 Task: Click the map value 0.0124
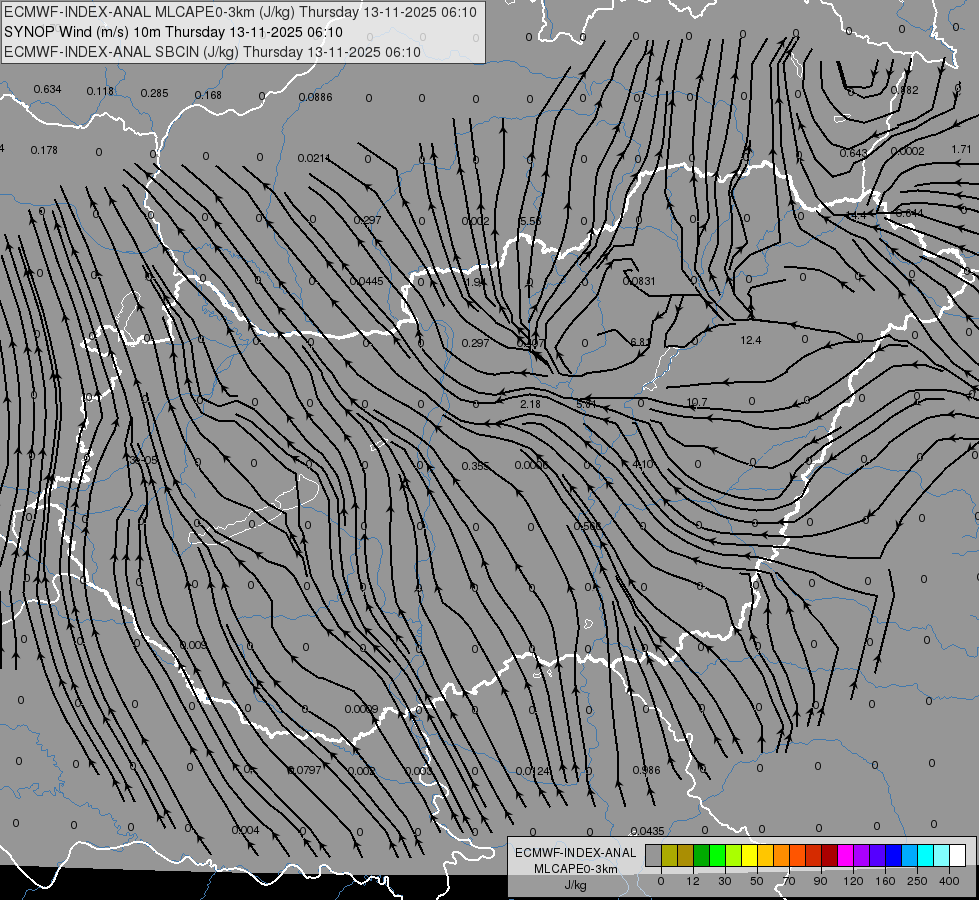pos(534,771)
